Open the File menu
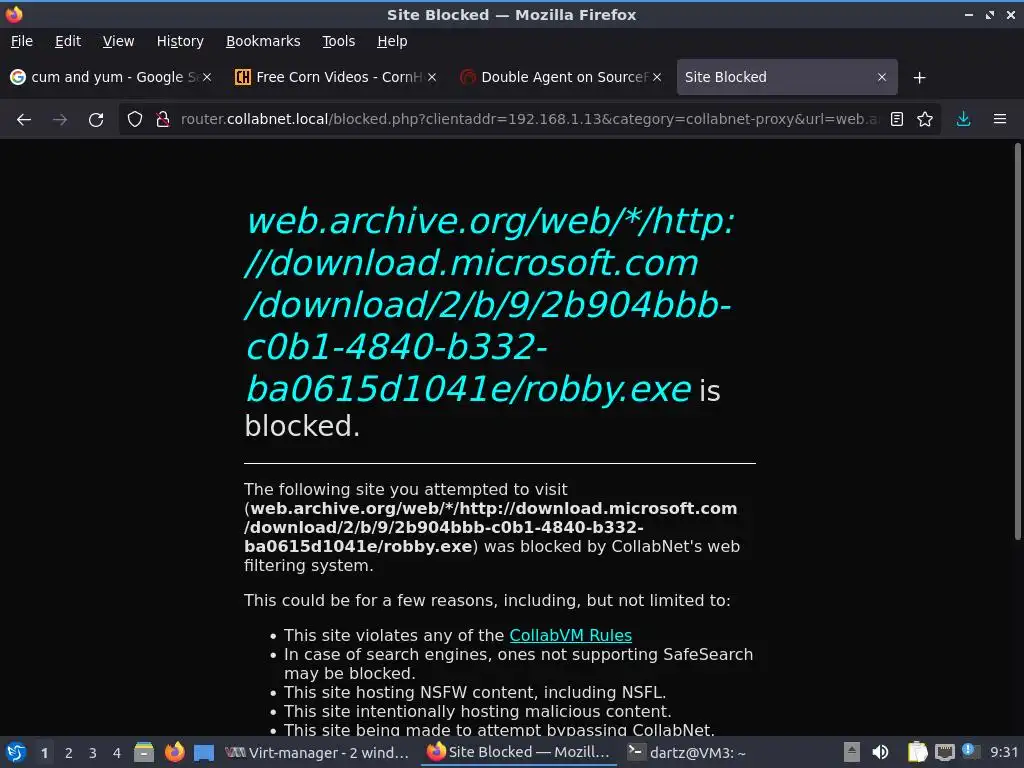The width and height of the screenshot is (1024, 768). click(22, 41)
